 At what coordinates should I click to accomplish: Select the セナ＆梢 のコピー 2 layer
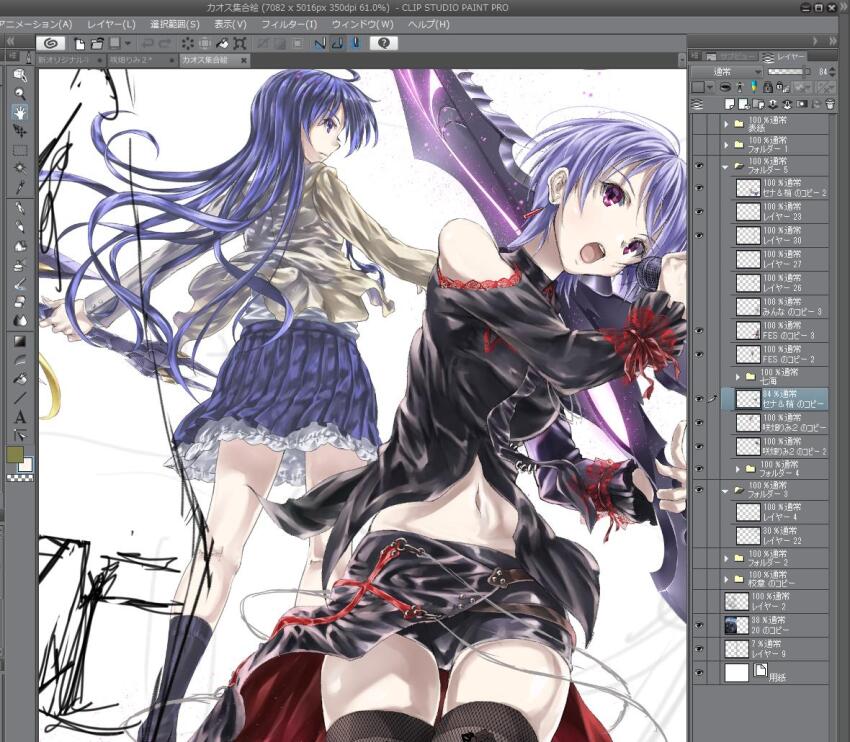tap(780, 188)
